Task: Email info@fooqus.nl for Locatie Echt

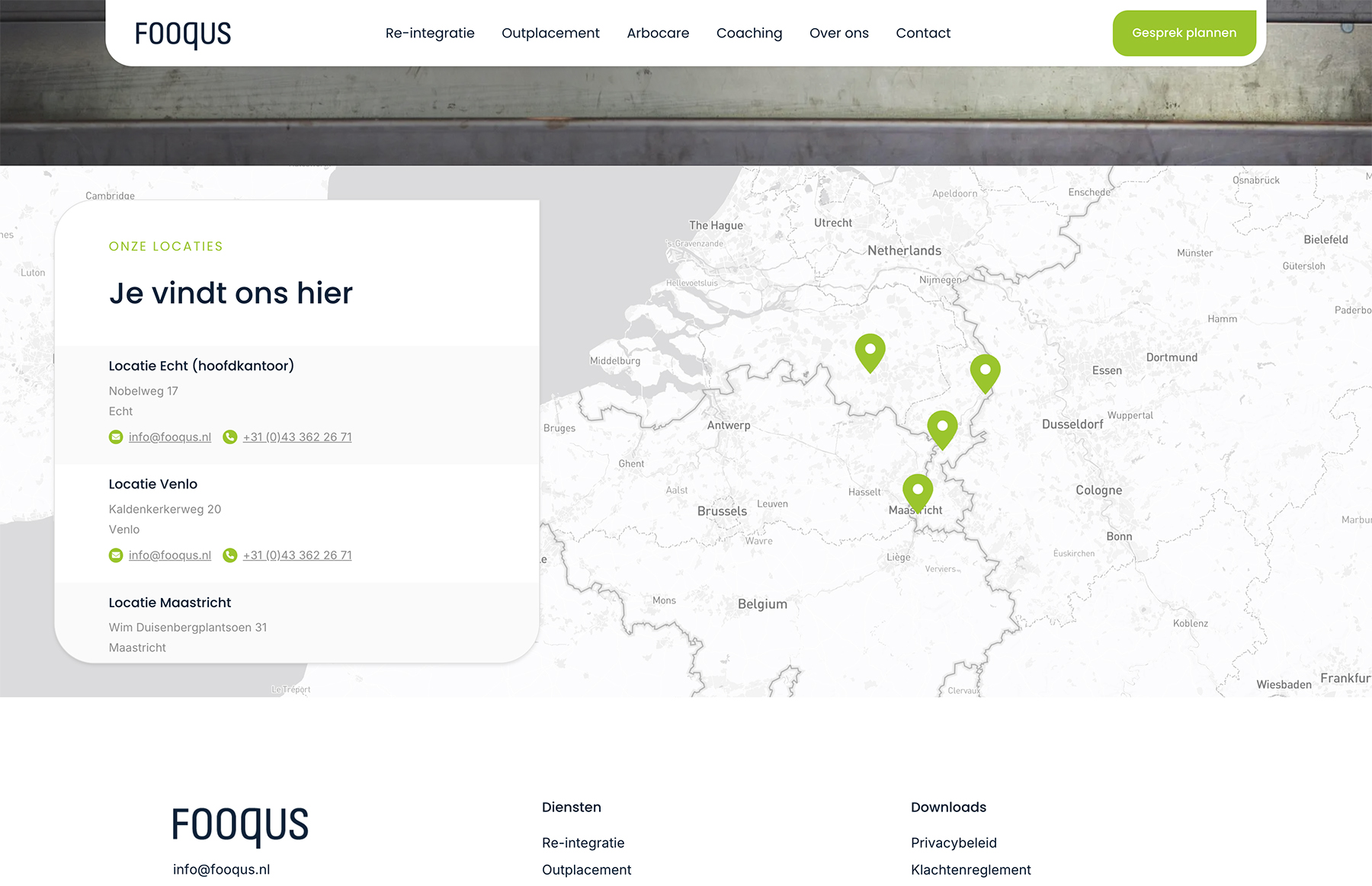Action: point(170,437)
